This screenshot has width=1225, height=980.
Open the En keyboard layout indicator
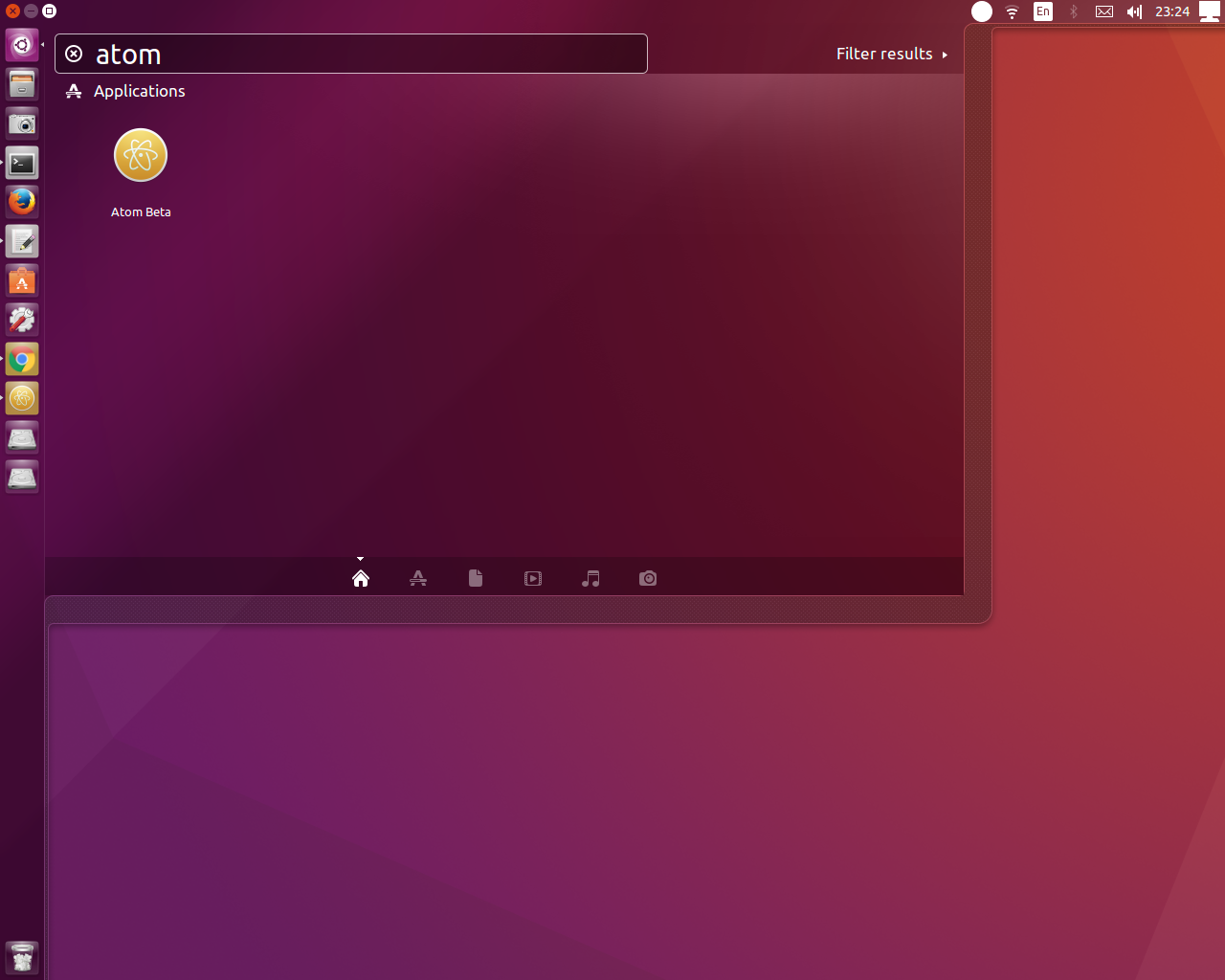(x=1043, y=11)
